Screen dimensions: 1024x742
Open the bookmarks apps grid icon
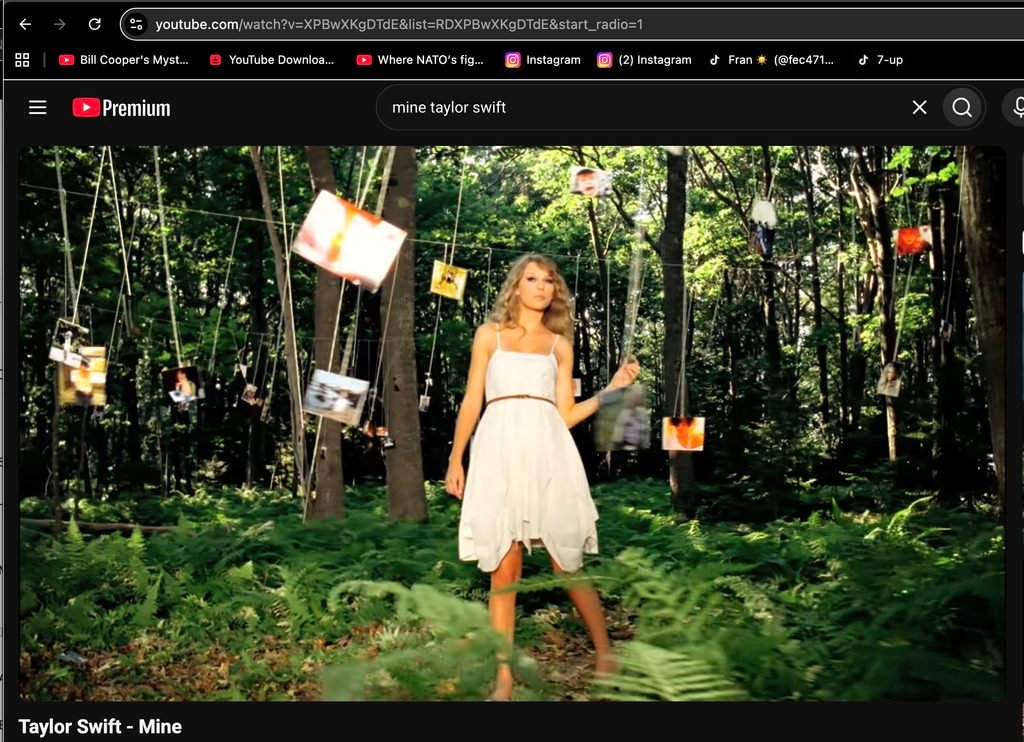click(22, 60)
